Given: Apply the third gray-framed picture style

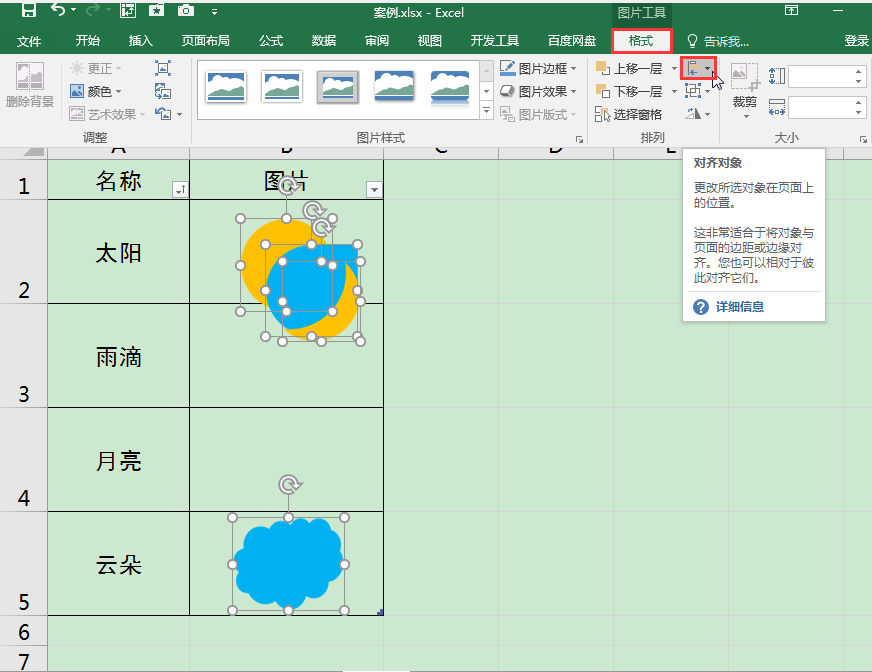Looking at the screenshot, I should point(338,87).
